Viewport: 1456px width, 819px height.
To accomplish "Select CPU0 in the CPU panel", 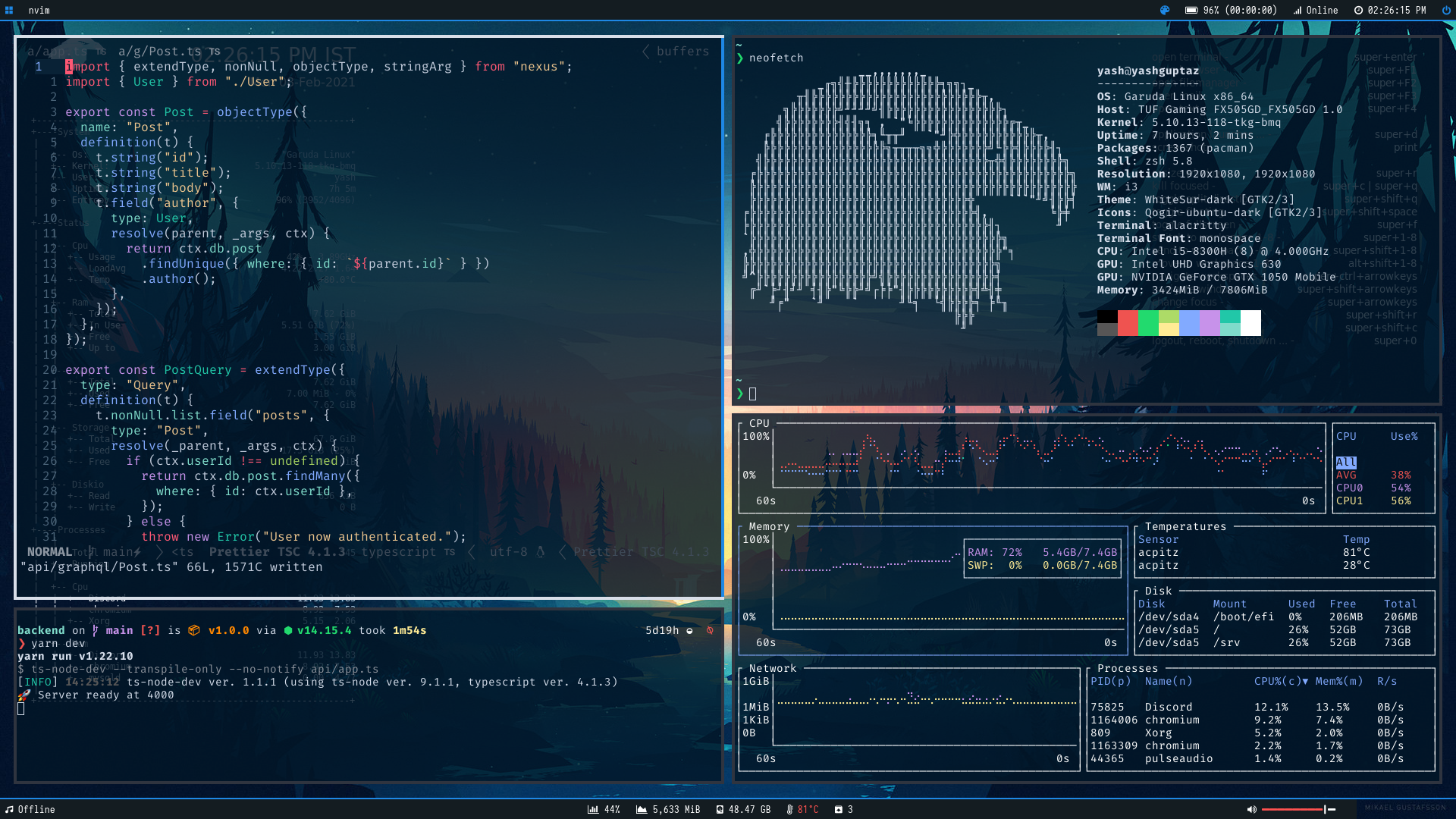I will (x=1351, y=488).
